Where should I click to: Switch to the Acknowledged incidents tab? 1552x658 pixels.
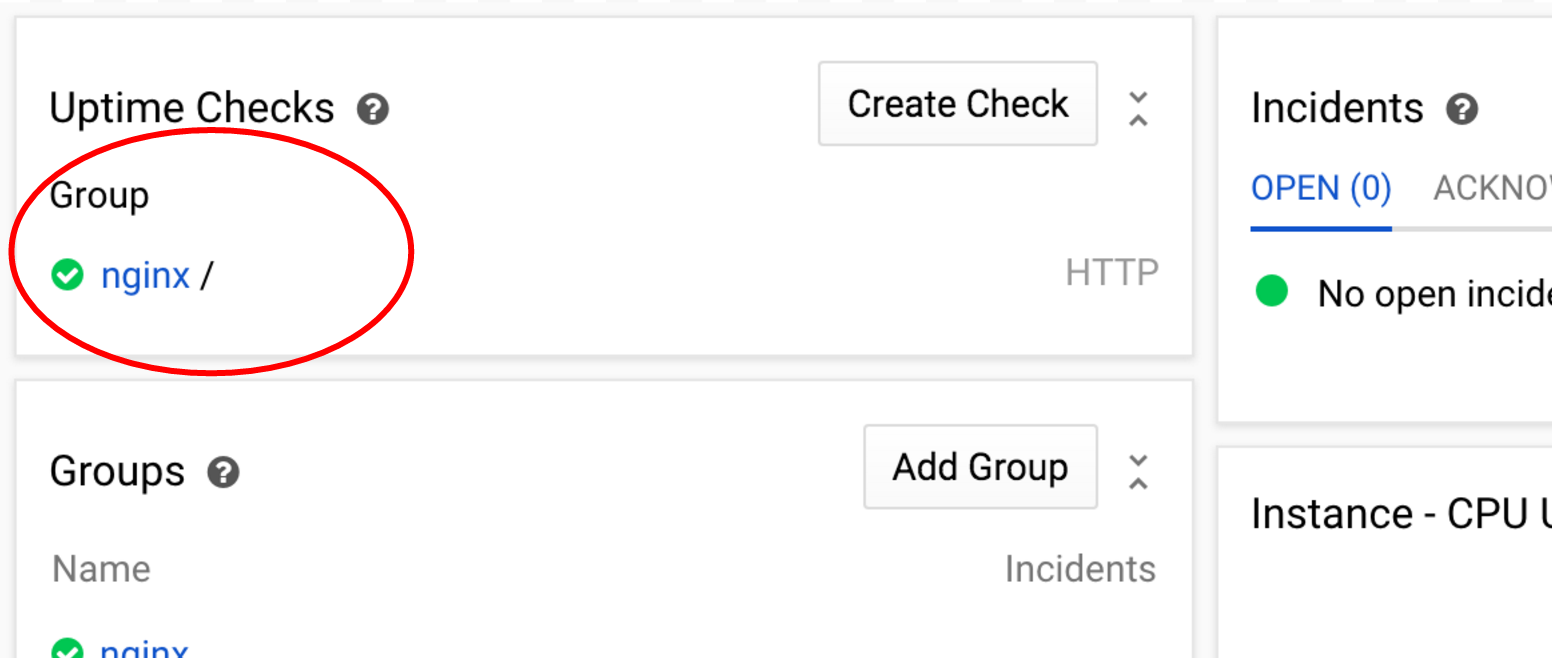1492,188
